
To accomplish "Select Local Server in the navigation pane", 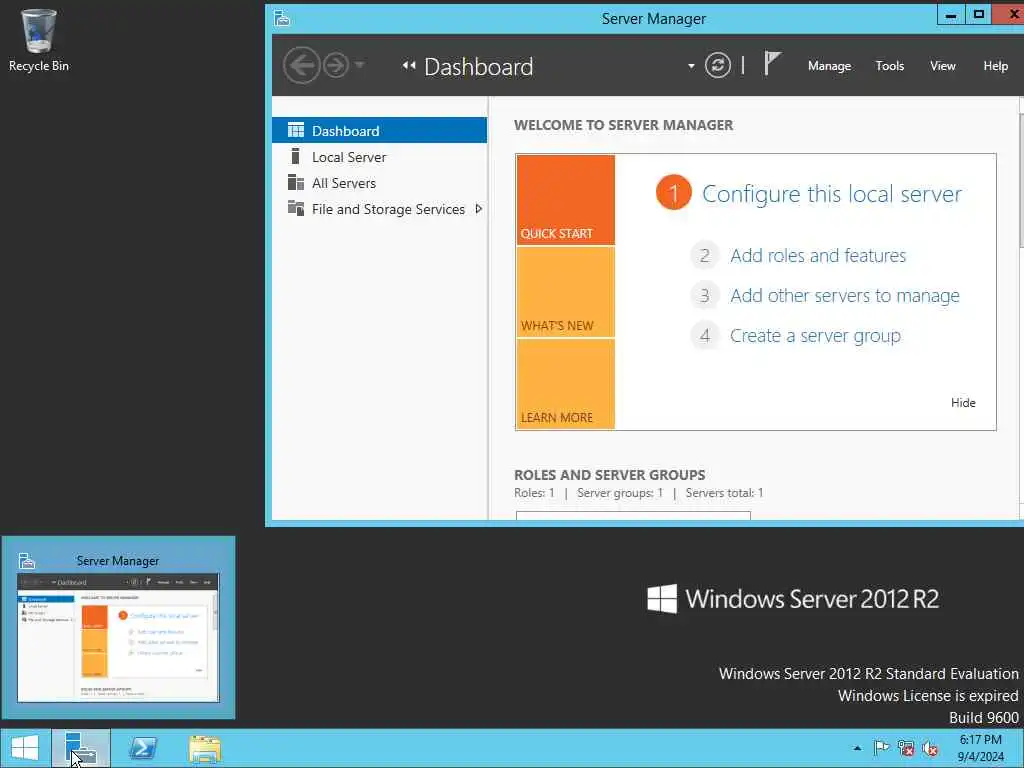I will [379, 157].
